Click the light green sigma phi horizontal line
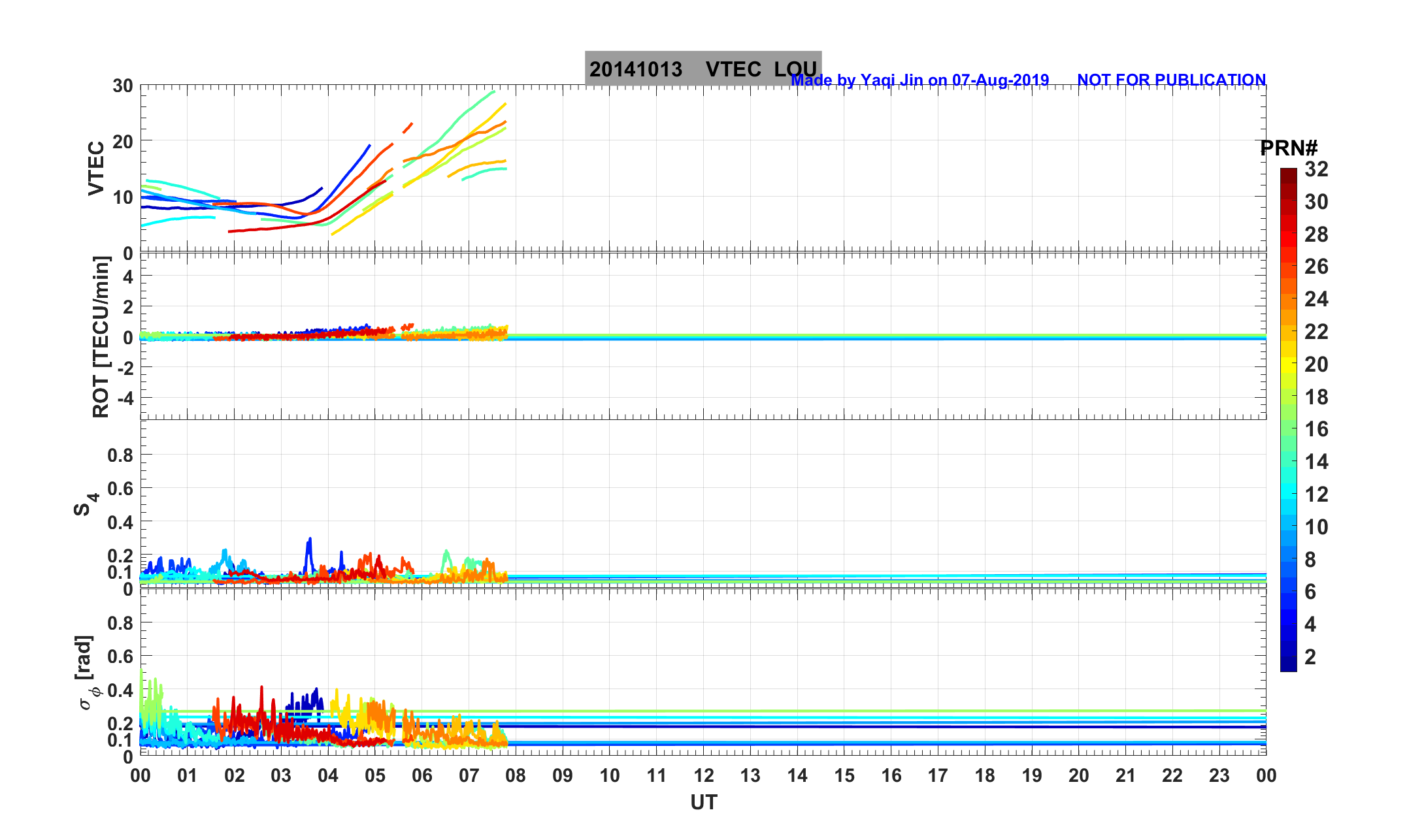The image size is (1407, 840). 784,711
